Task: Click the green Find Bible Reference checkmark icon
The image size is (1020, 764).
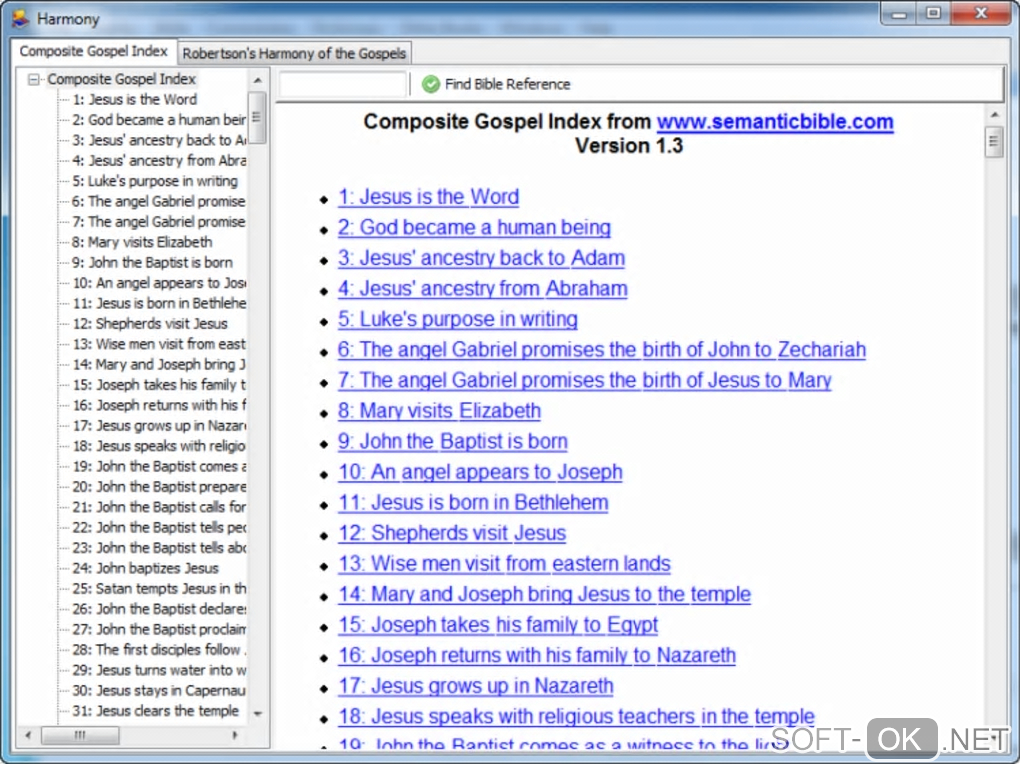Action: pos(431,84)
